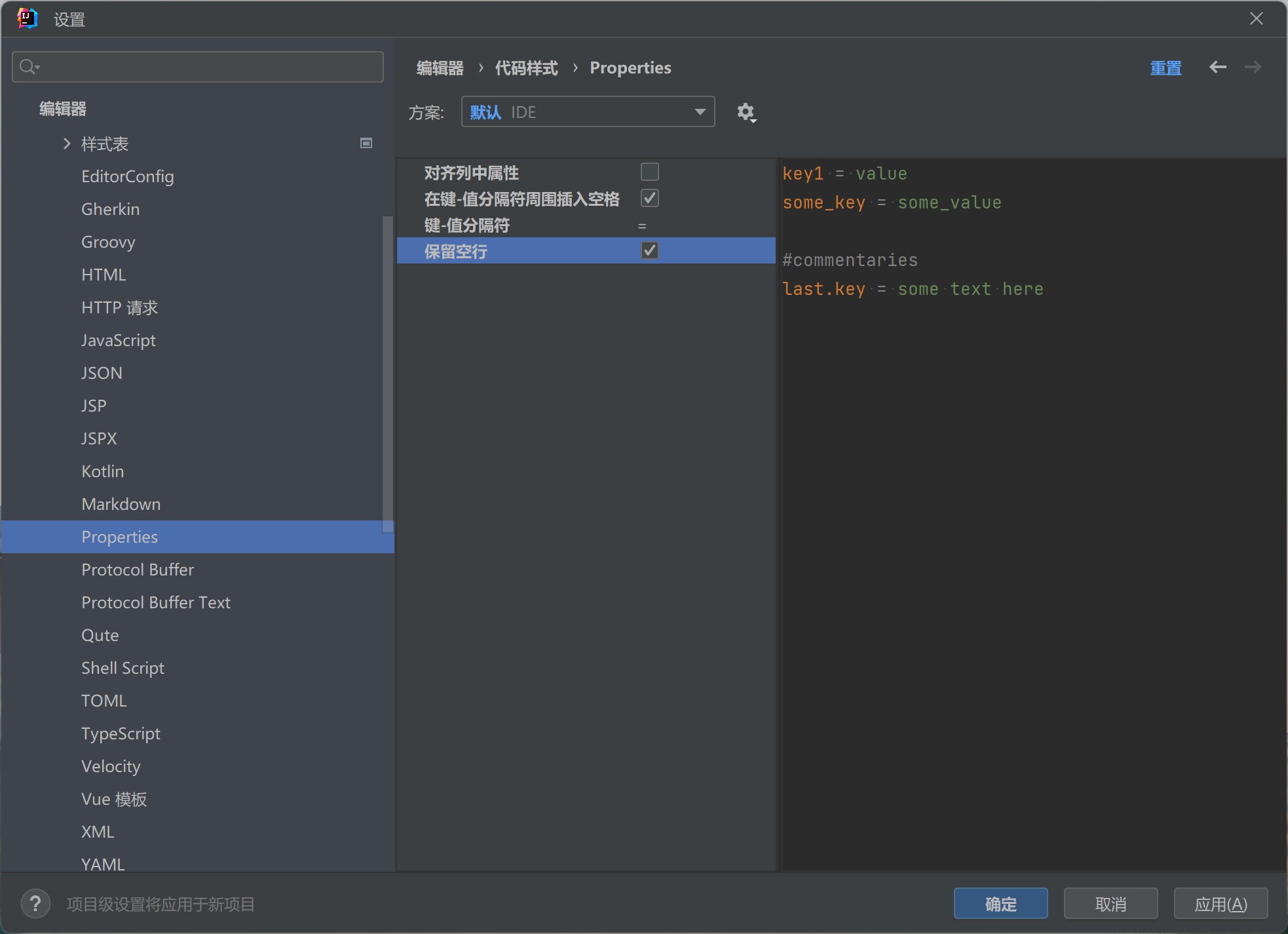
Task: Uncheck 在键-值分隔符周围插入空格 checkbox
Action: 649,198
